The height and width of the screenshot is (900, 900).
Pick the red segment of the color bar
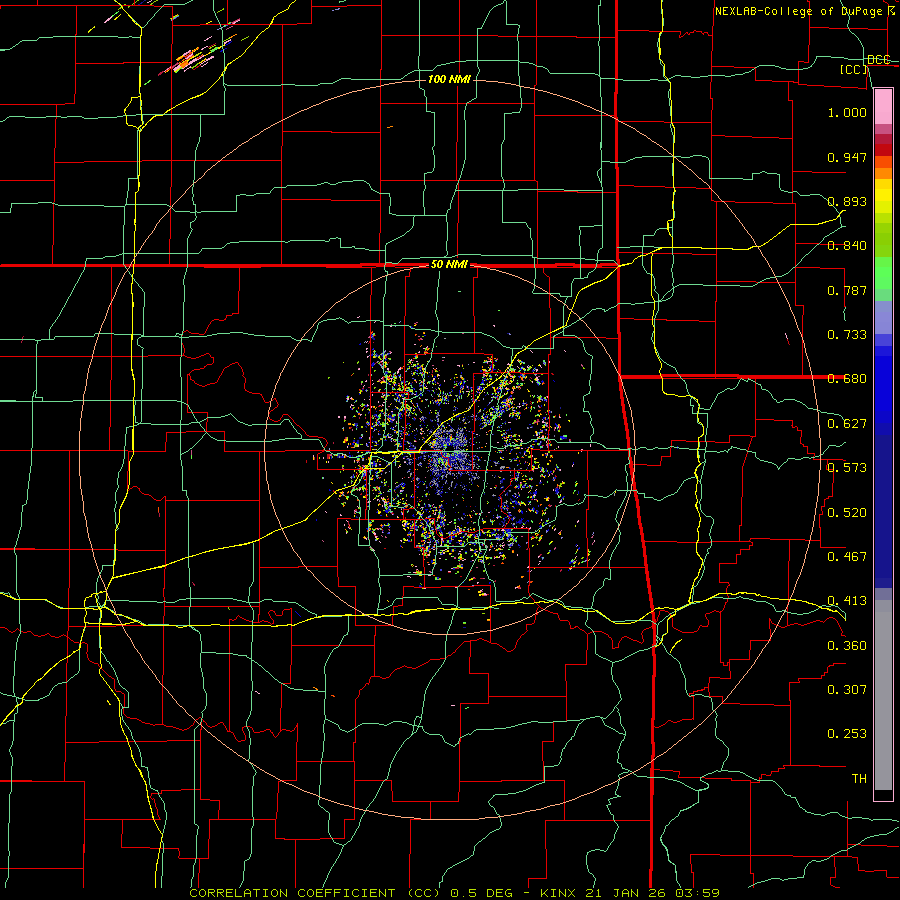tap(883, 150)
